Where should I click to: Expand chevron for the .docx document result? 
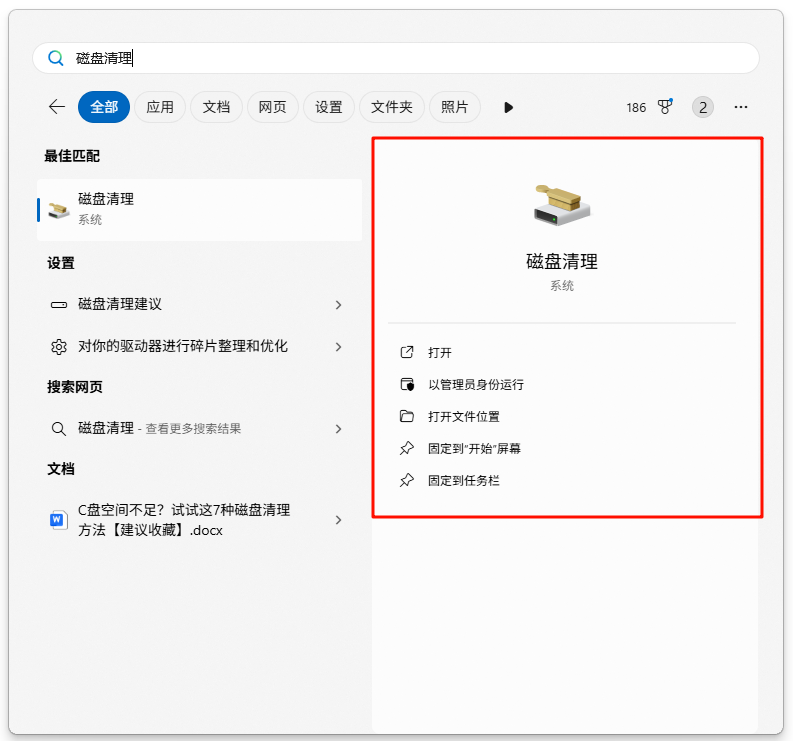click(338, 520)
